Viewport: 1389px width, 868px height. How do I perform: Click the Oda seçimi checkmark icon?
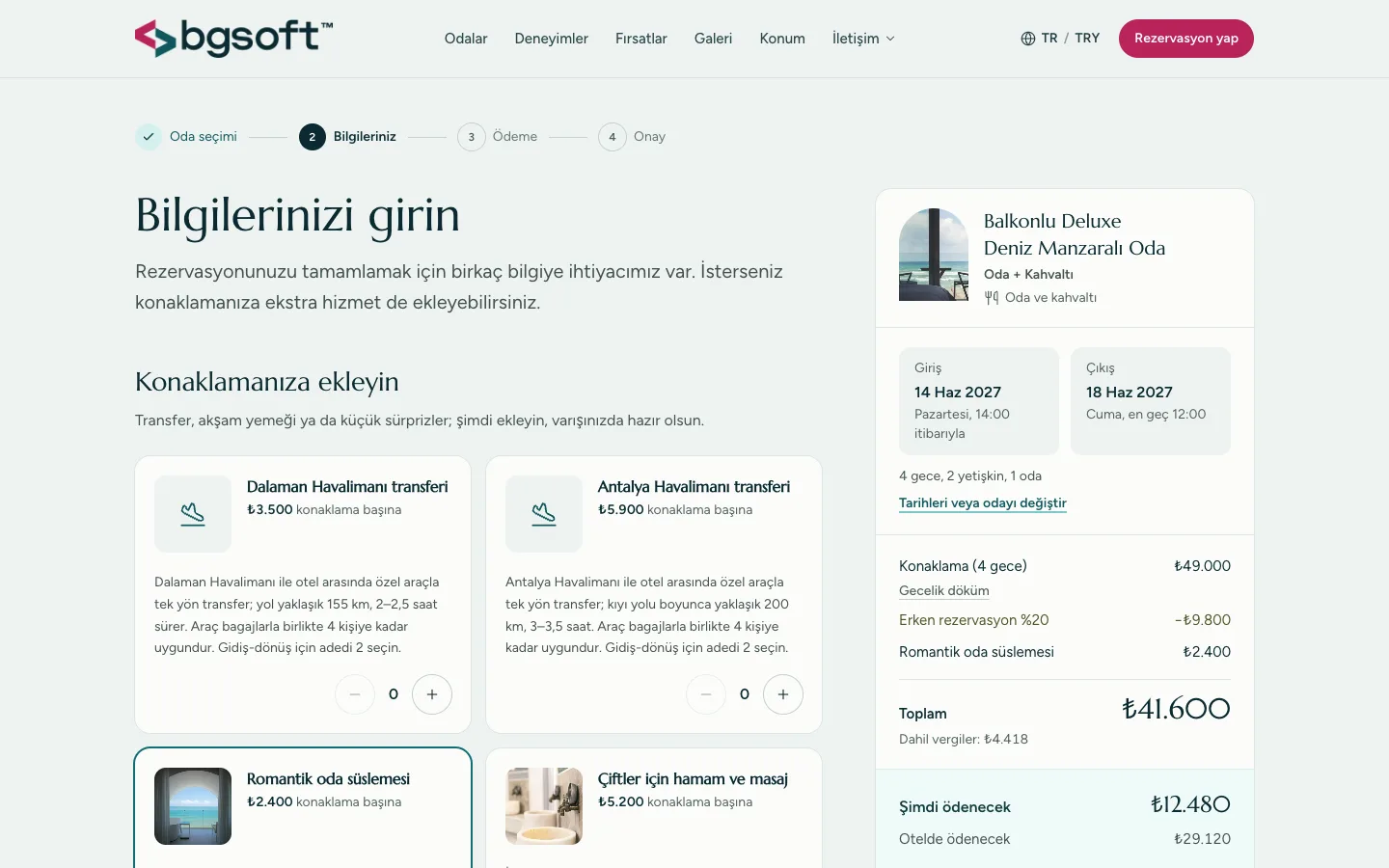tap(149, 137)
